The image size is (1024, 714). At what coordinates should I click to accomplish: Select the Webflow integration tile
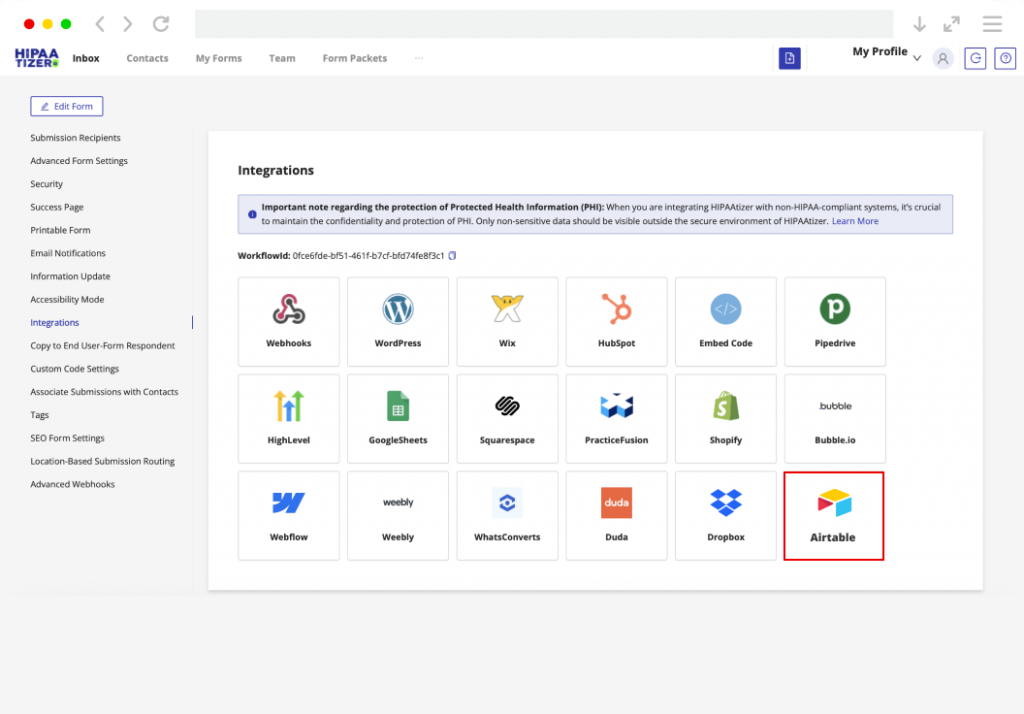click(x=289, y=515)
